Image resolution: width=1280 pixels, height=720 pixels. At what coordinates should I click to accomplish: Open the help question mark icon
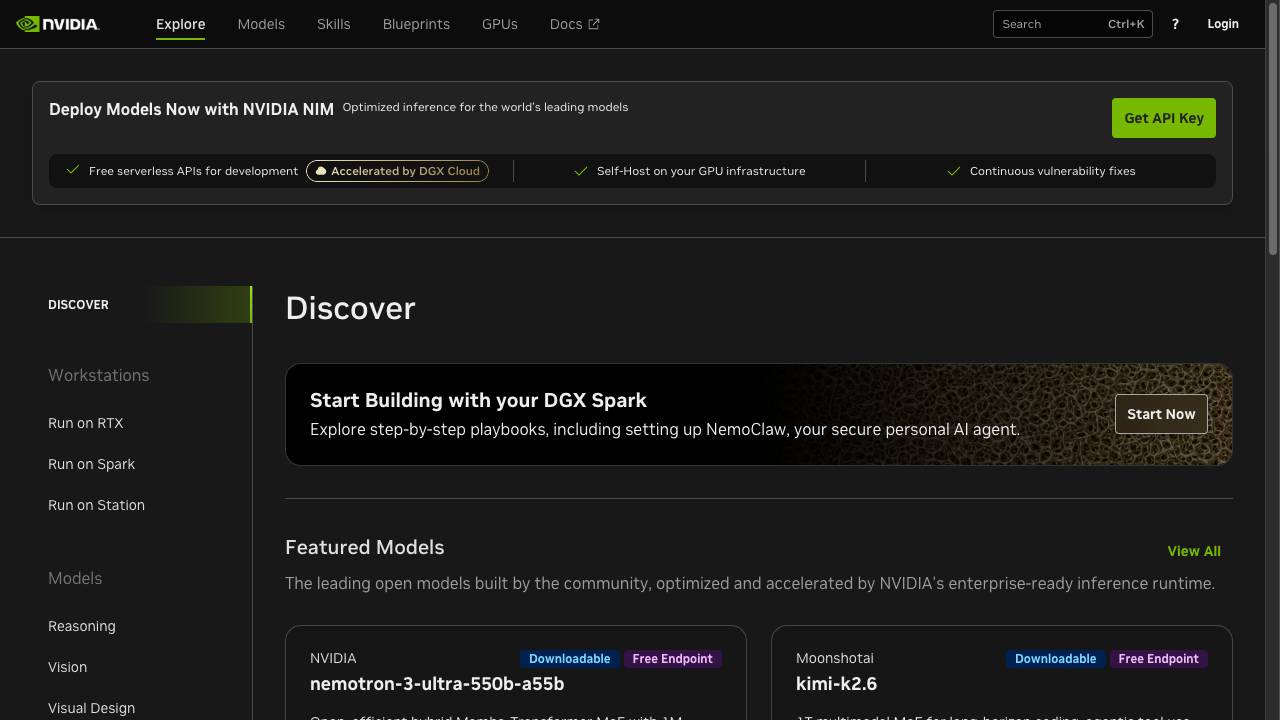[1175, 24]
